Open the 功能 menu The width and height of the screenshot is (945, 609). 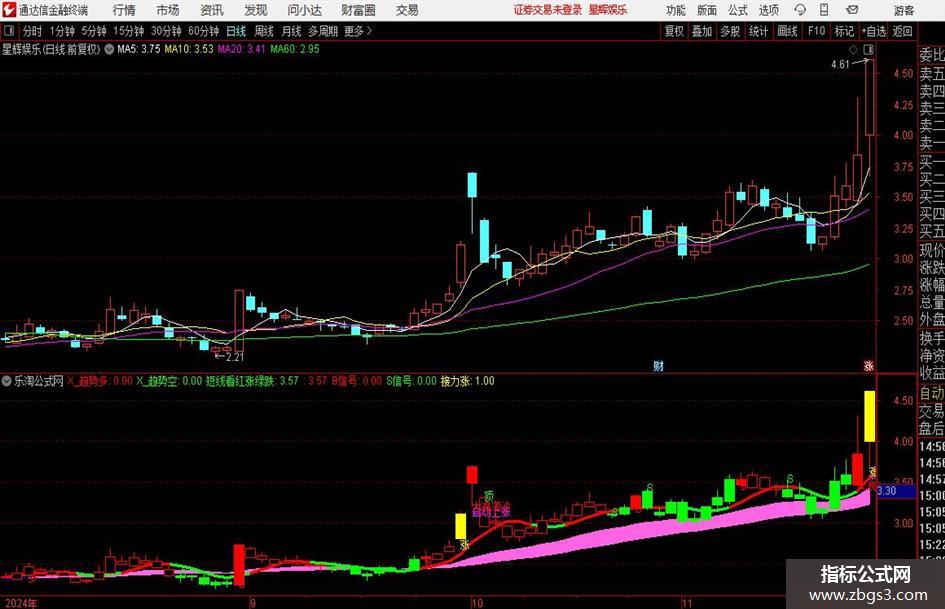[676, 10]
